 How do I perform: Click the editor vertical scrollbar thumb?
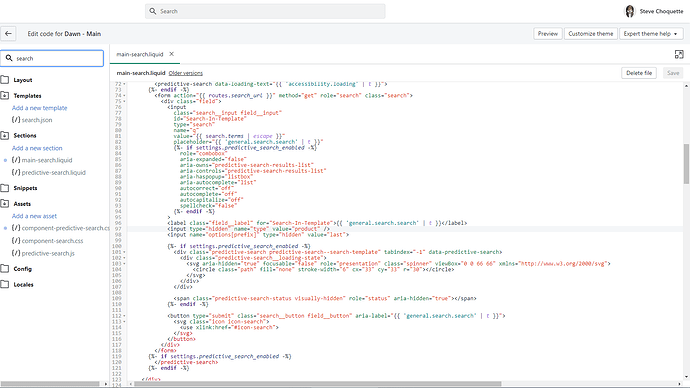click(x=686, y=164)
